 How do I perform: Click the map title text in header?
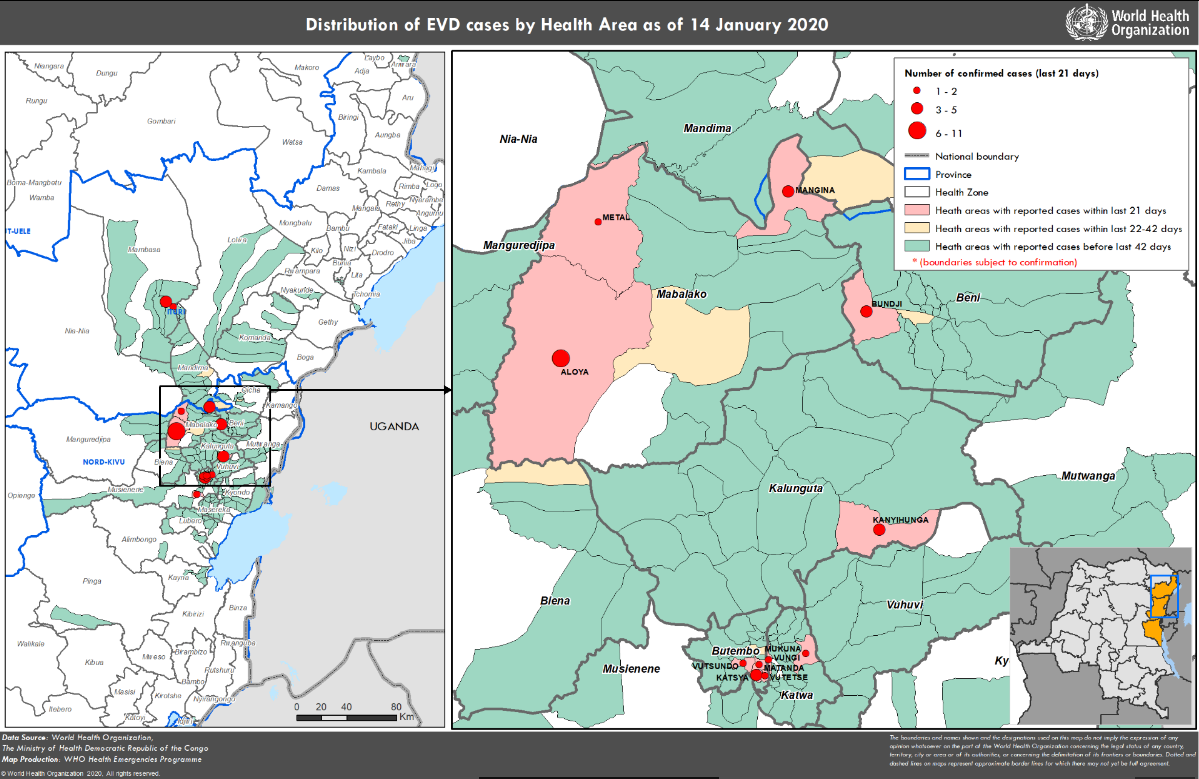click(x=567, y=24)
